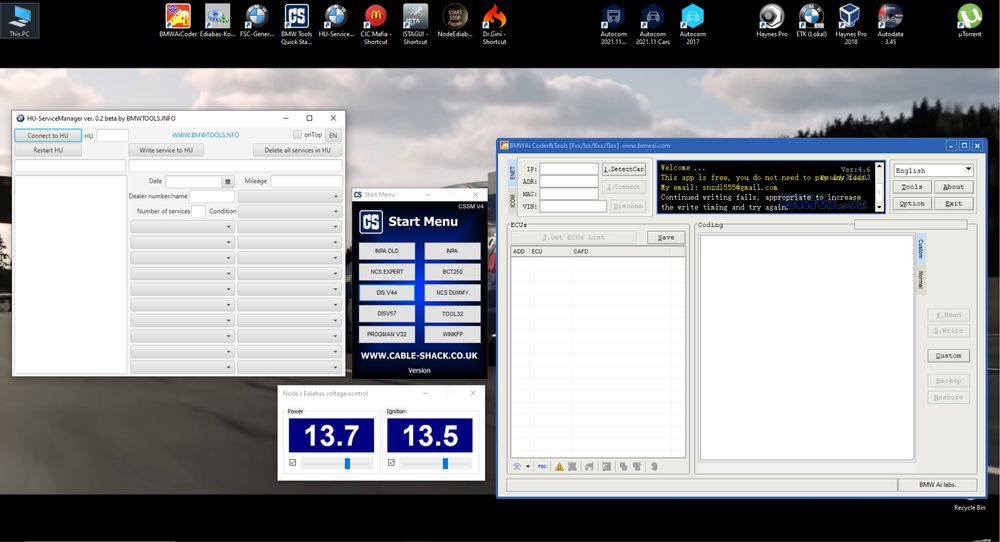This screenshot has width=1000, height=542.
Task: Click the VIN input field
Action: pos(573,206)
